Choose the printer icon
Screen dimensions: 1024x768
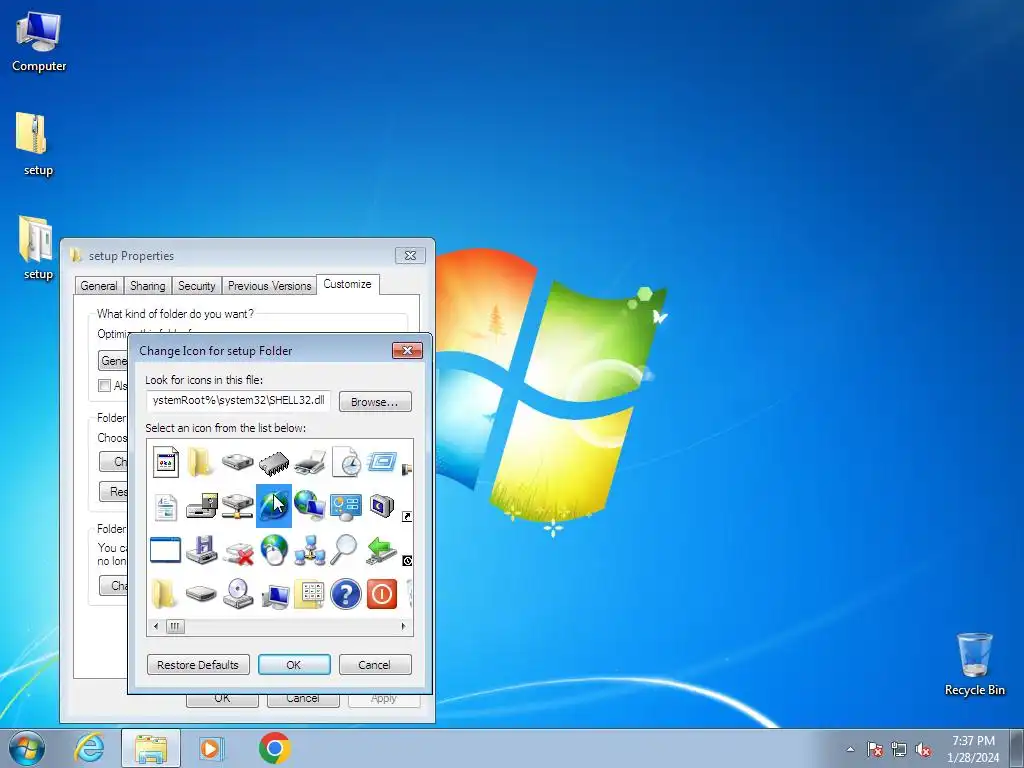tap(310, 462)
